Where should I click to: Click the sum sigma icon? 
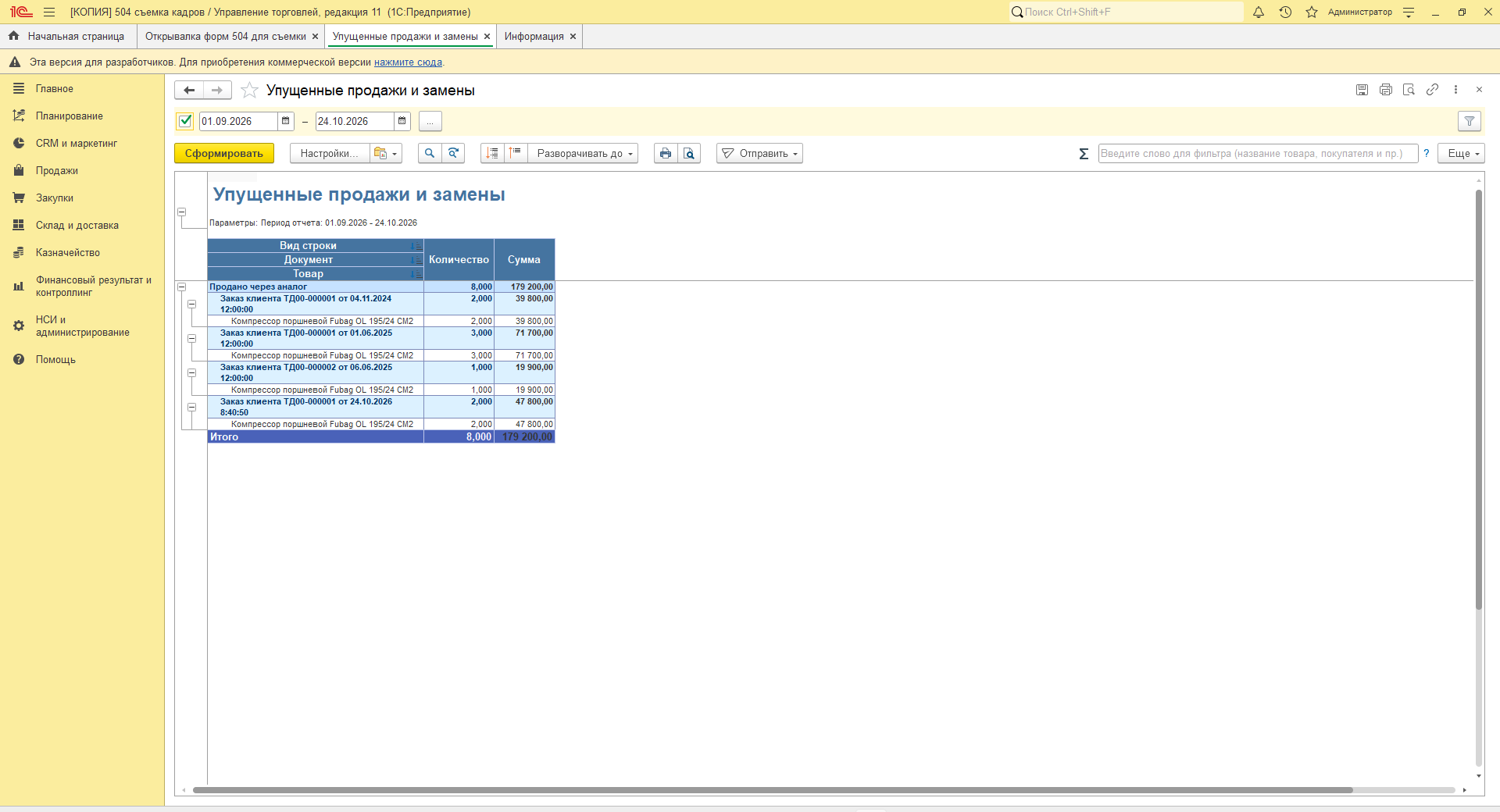point(1084,154)
